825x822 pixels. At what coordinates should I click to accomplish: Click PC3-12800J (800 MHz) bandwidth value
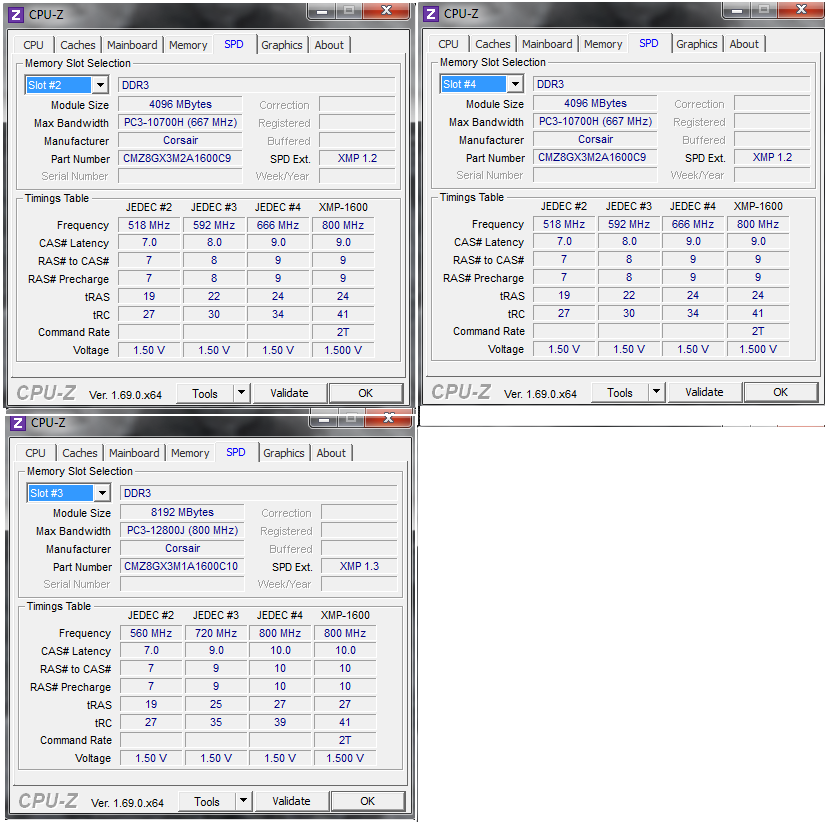coord(182,530)
